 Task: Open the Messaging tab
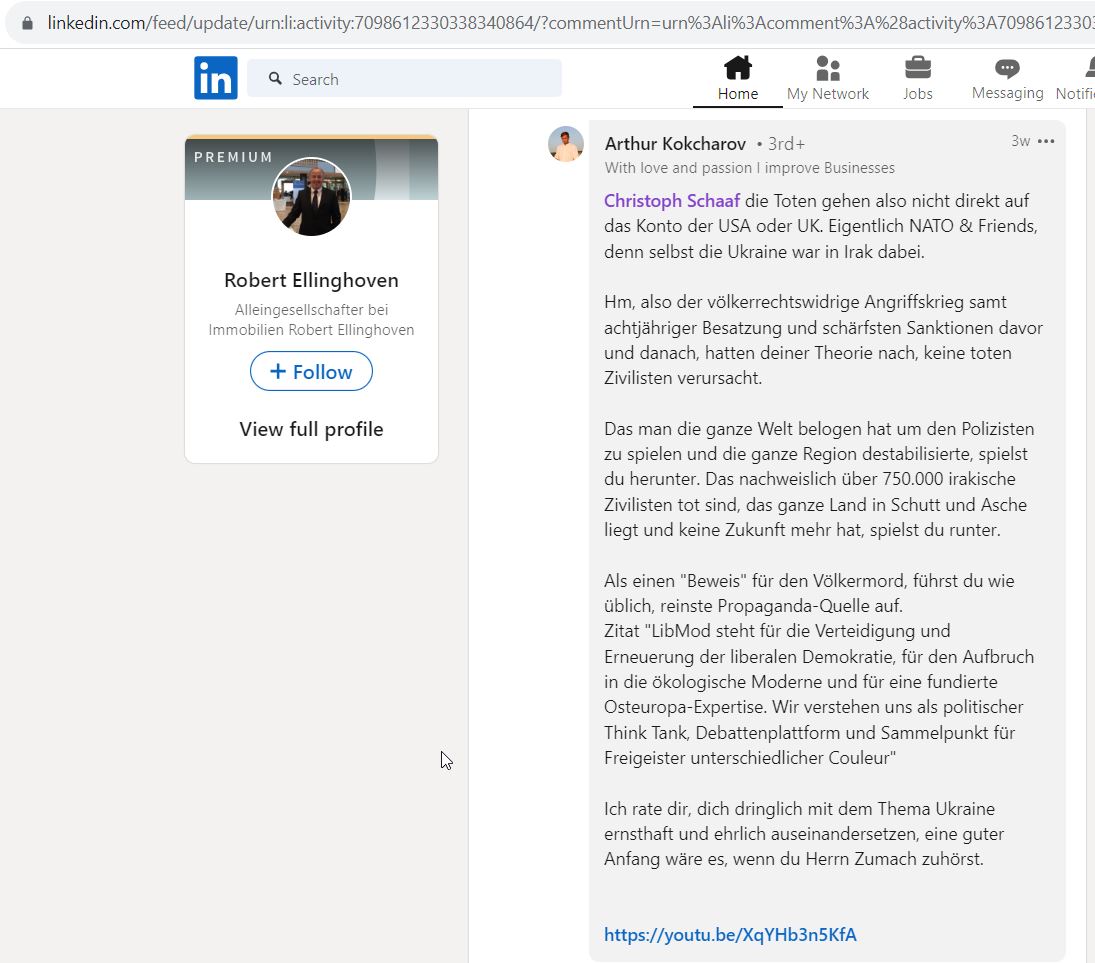tap(1007, 78)
